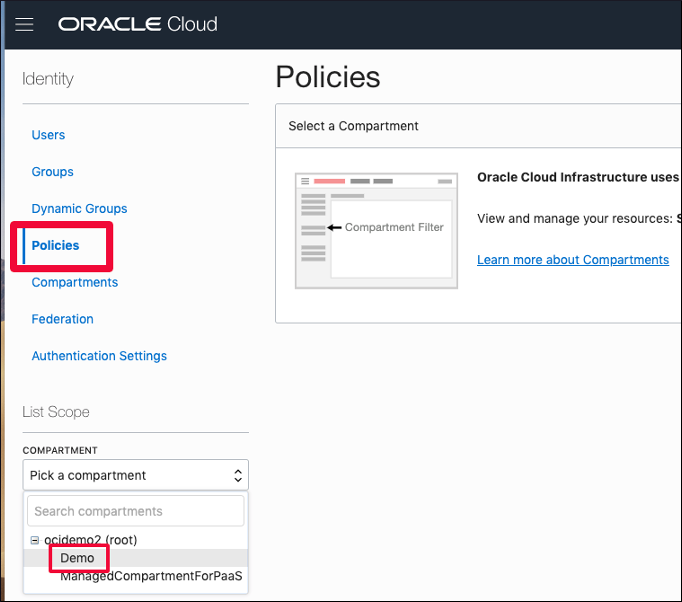Click the Search compartments field
Image resolution: width=682 pixels, height=602 pixels.
[x=136, y=511]
